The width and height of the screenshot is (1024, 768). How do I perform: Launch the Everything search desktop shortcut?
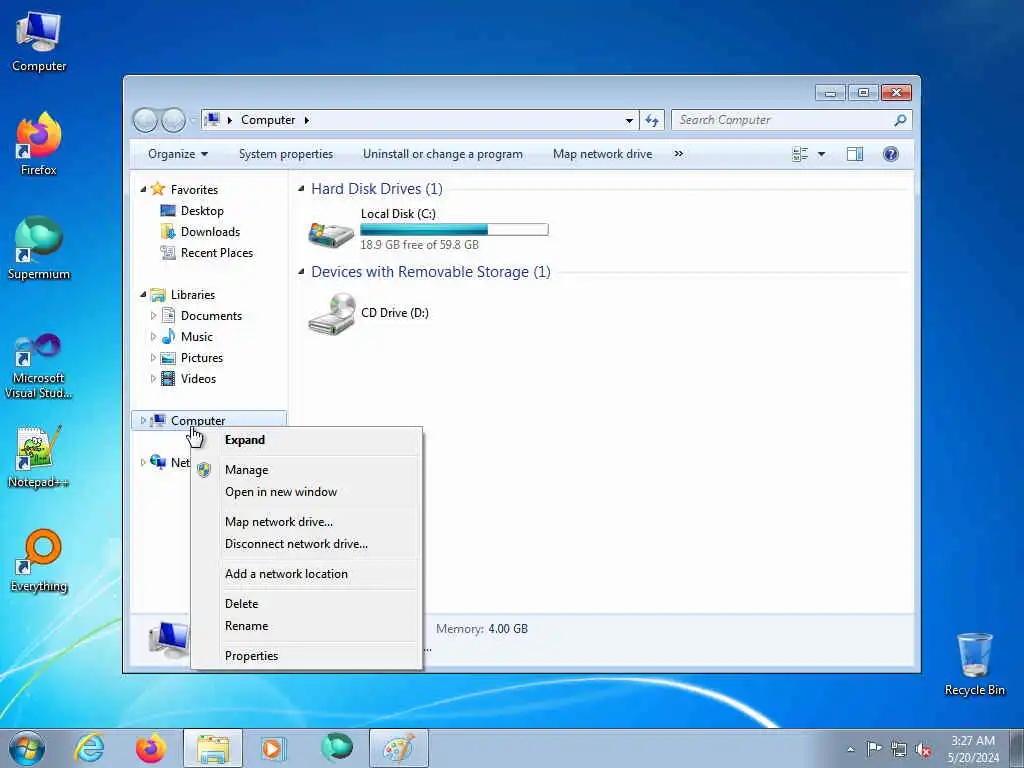click(x=39, y=560)
